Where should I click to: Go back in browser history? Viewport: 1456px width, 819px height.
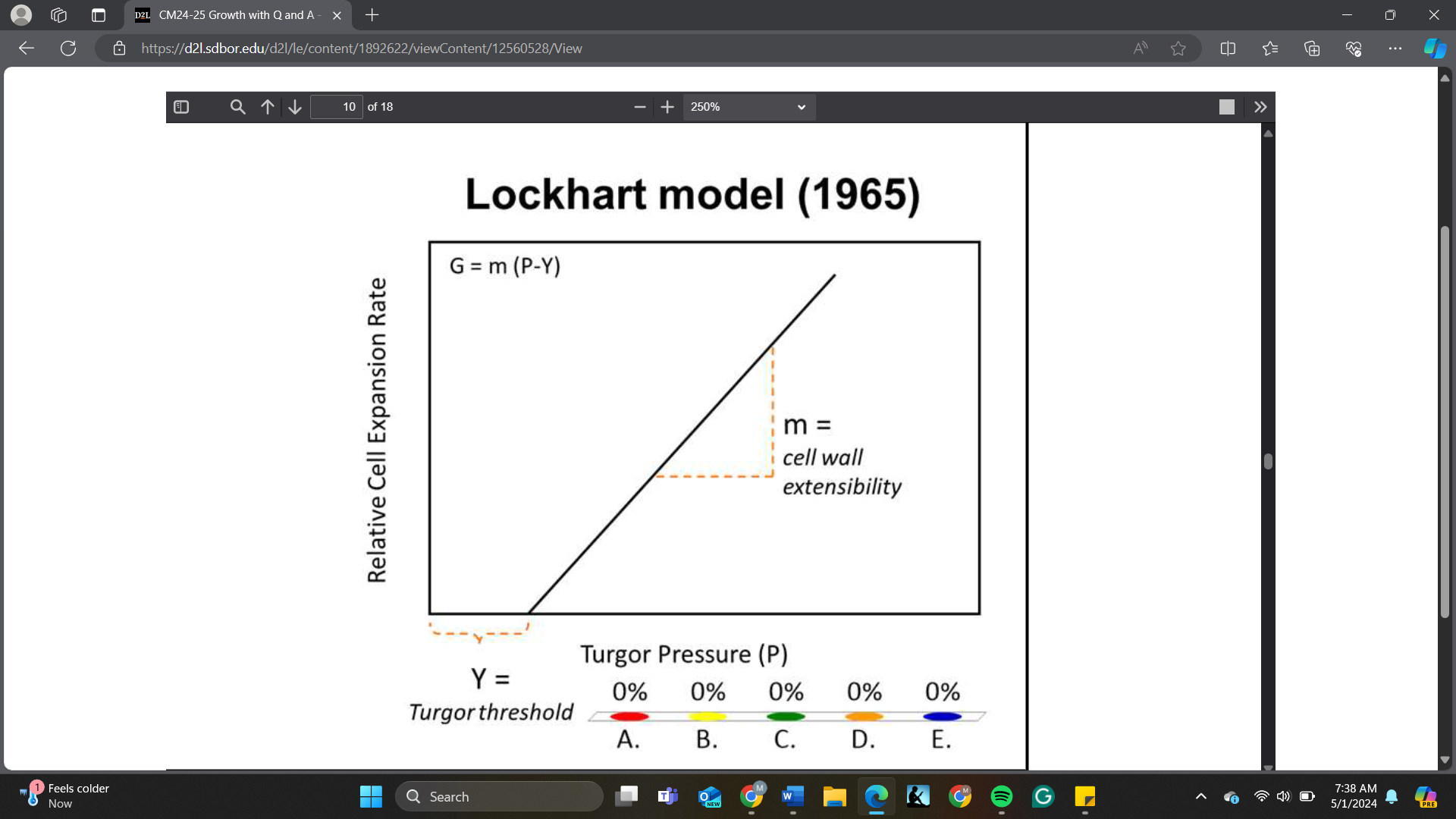pyautogui.click(x=27, y=49)
